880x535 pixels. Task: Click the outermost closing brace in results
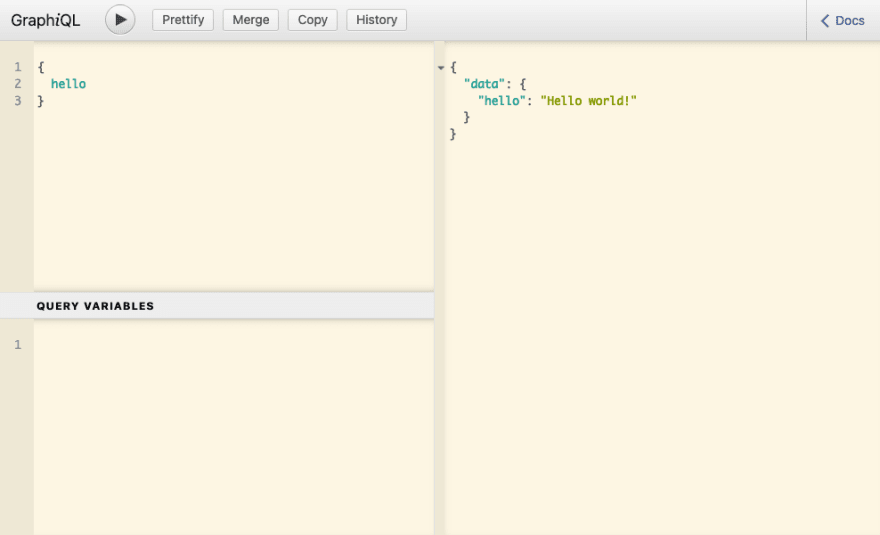tap(453, 134)
